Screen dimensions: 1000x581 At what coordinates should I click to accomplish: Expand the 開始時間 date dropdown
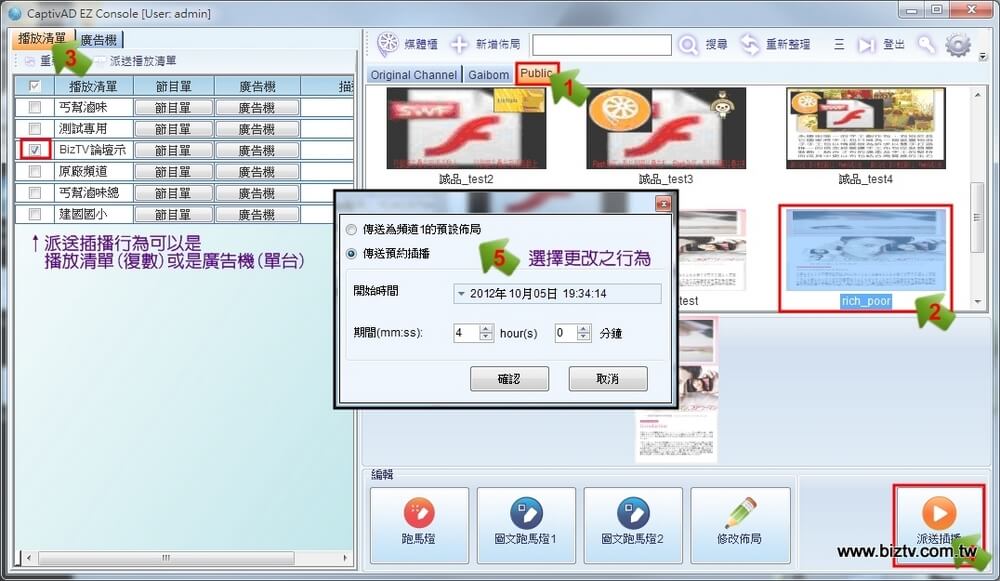pos(460,294)
